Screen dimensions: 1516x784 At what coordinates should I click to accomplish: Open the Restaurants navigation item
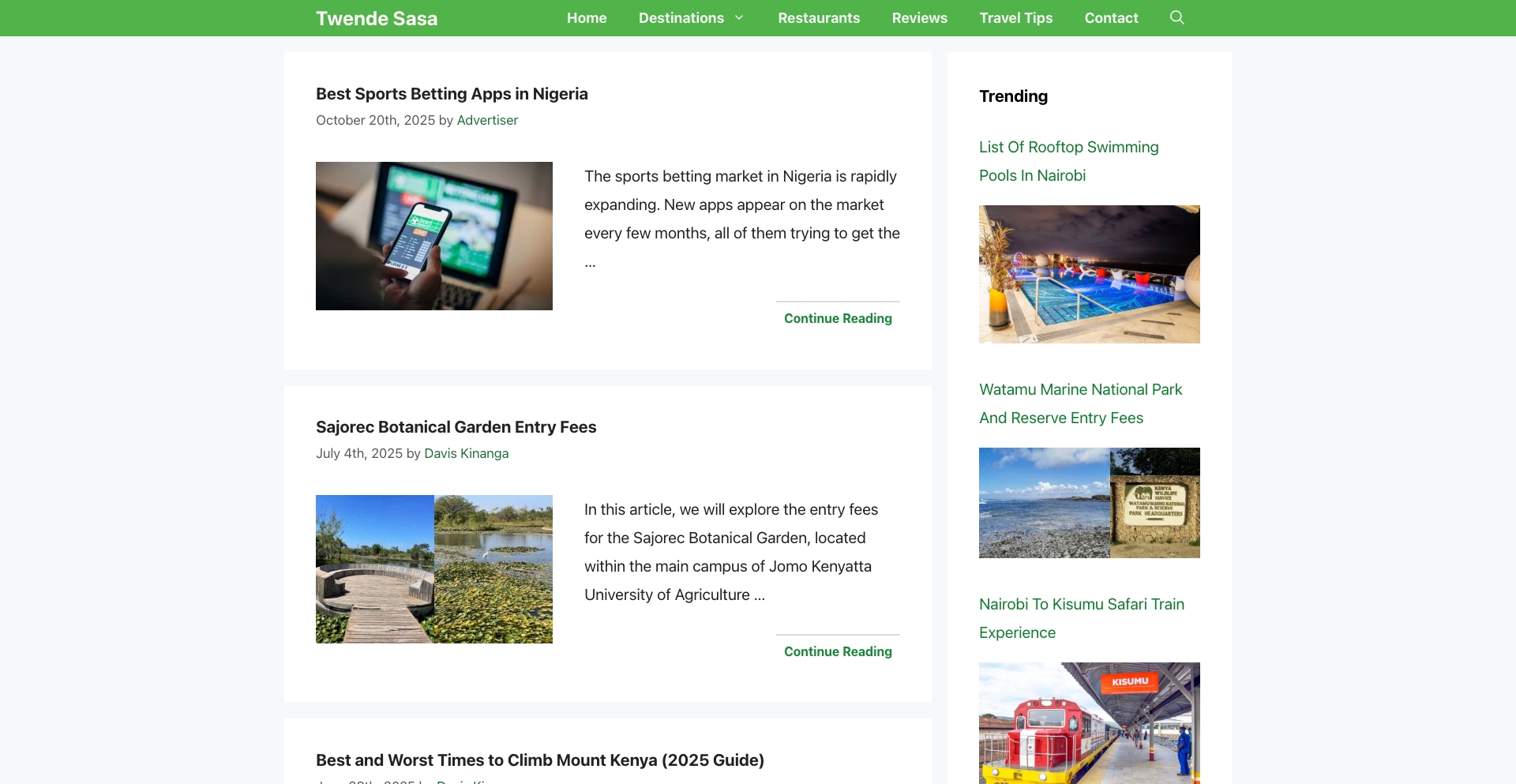[x=818, y=17]
